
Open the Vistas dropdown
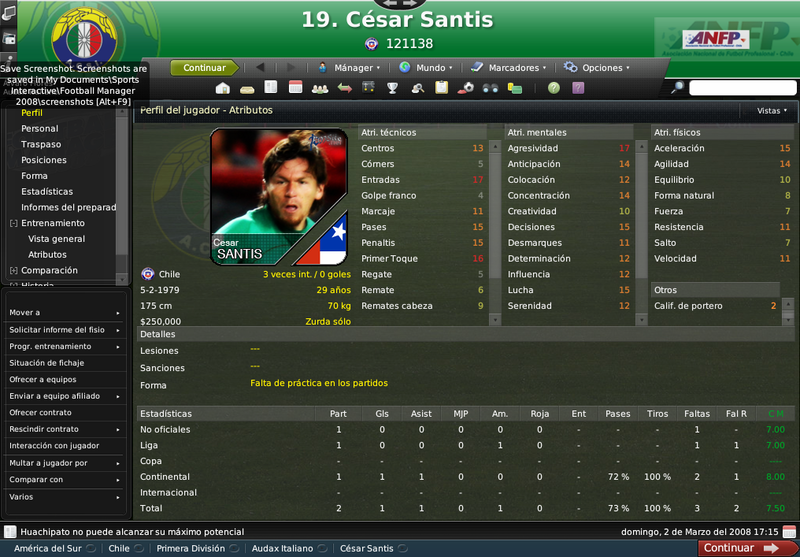pyautogui.click(x=771, y=111)
